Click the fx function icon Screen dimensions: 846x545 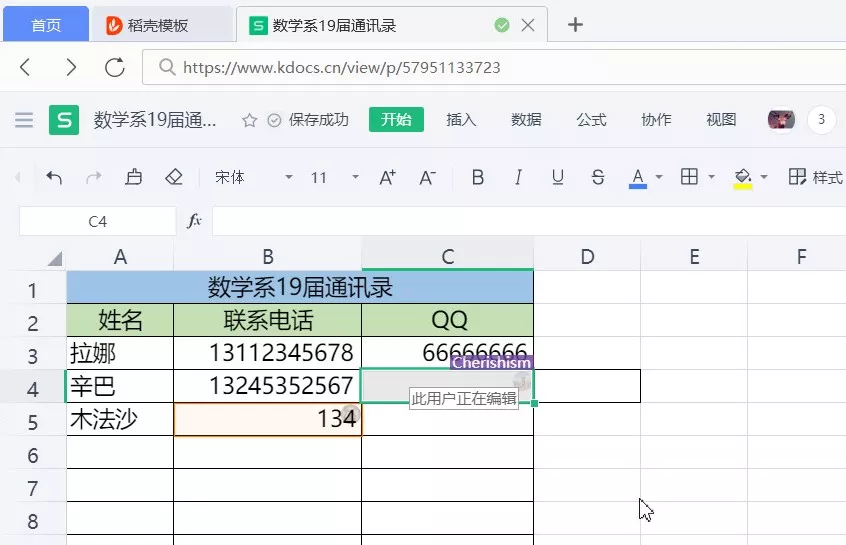(194, 221)
